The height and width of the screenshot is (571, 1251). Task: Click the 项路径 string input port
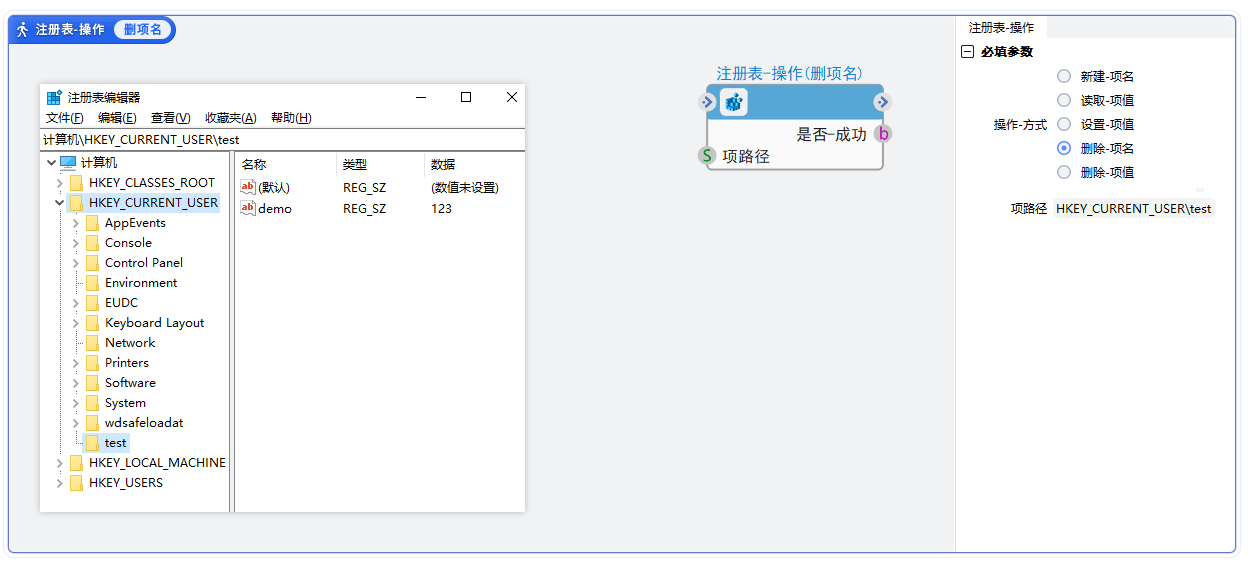(x=707, y=156)
